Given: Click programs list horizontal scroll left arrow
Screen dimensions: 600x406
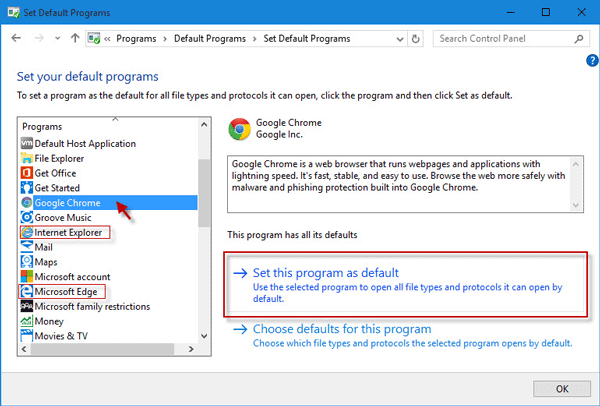Looking at the screenshot, I should tap(24, 349).
